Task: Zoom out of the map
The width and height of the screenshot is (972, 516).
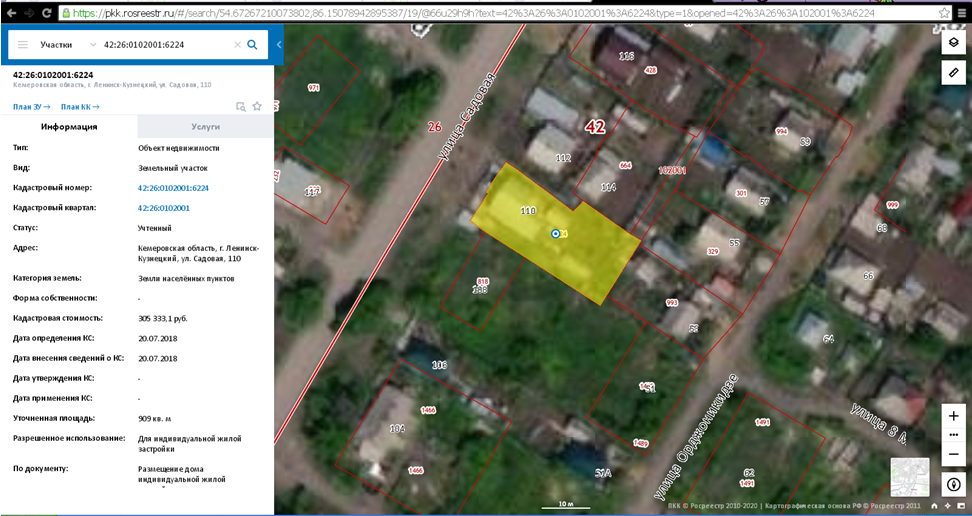Action: point(953,453)
